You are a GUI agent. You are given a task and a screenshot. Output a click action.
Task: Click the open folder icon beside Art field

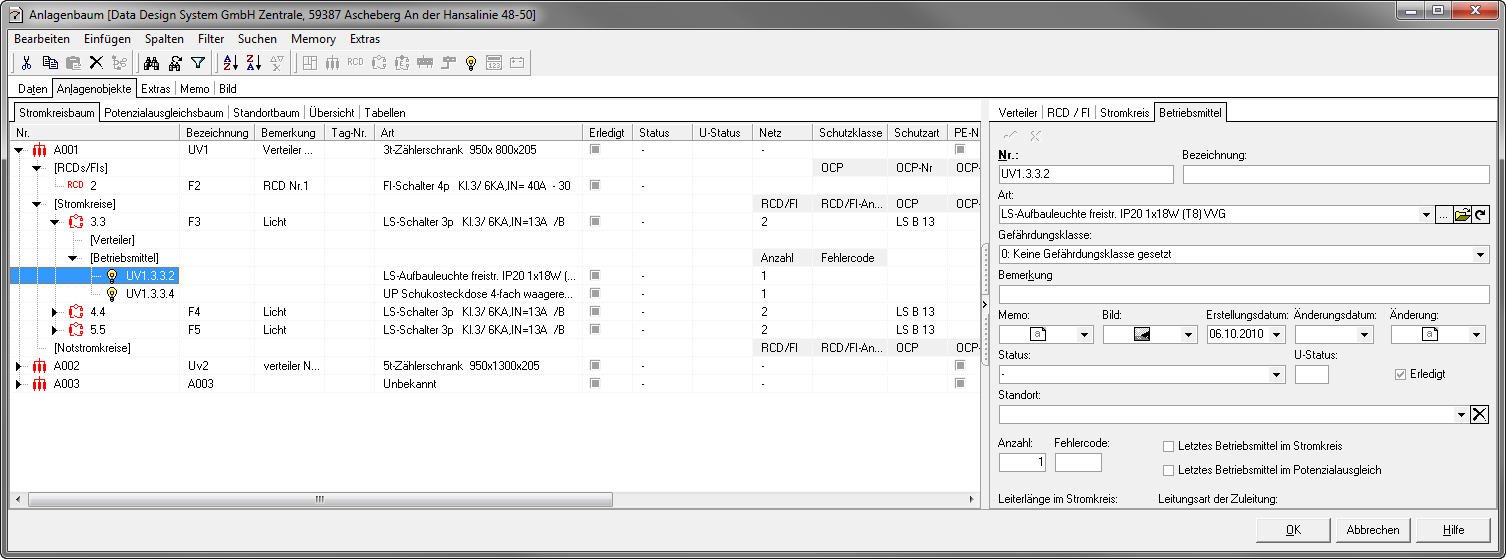tap(1462, 215)
